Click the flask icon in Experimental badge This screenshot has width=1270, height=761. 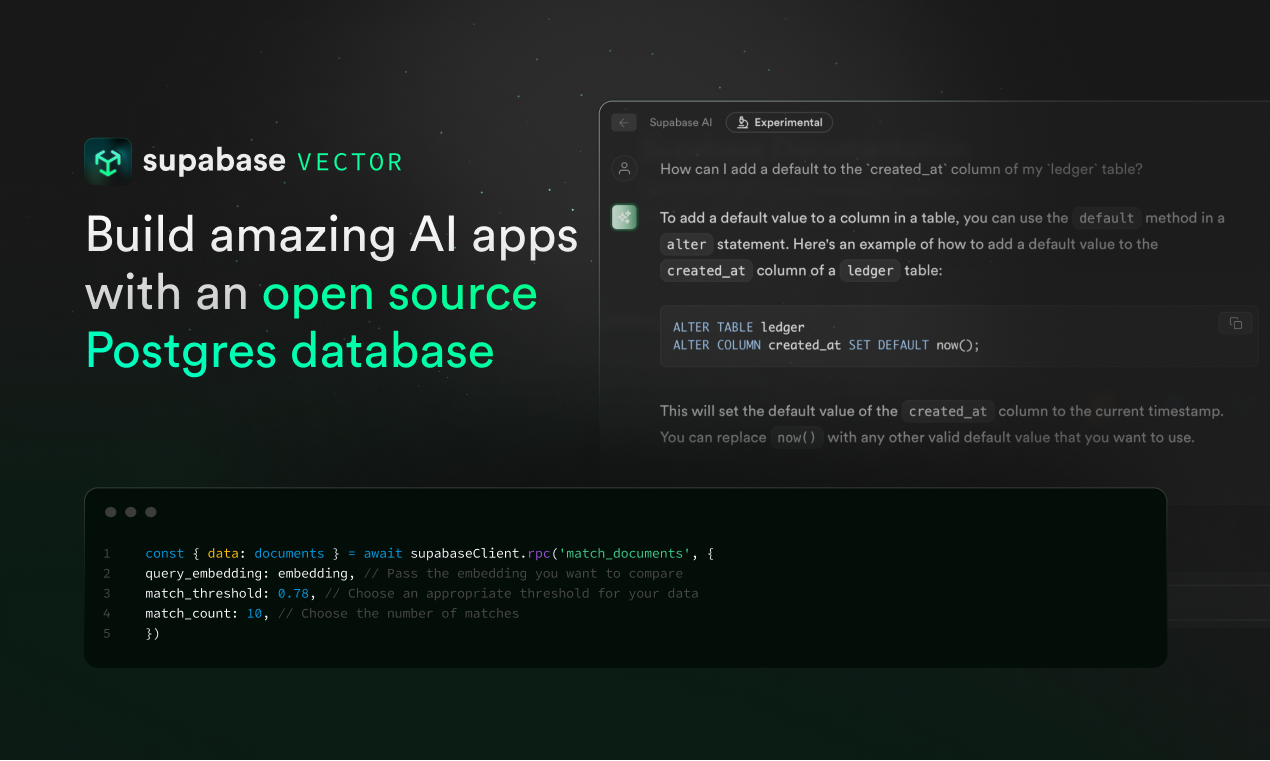(742, 123)
